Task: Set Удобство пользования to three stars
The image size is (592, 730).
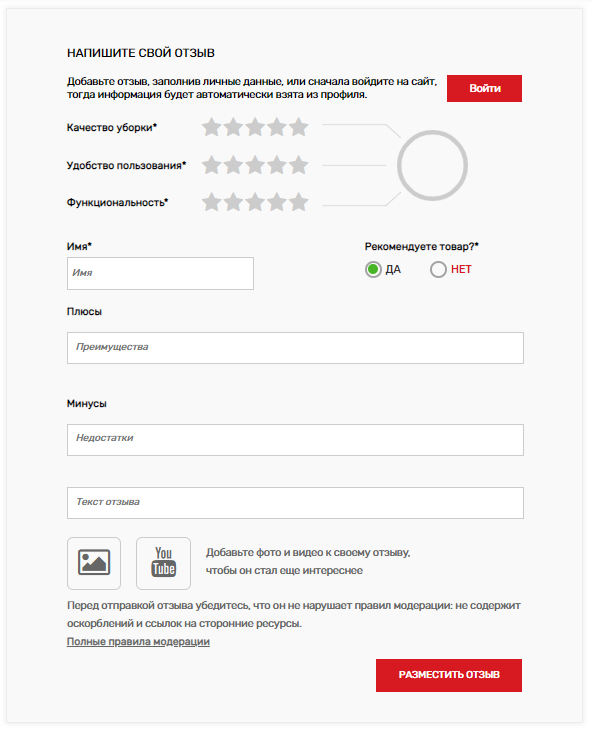Action: [255, 165]
